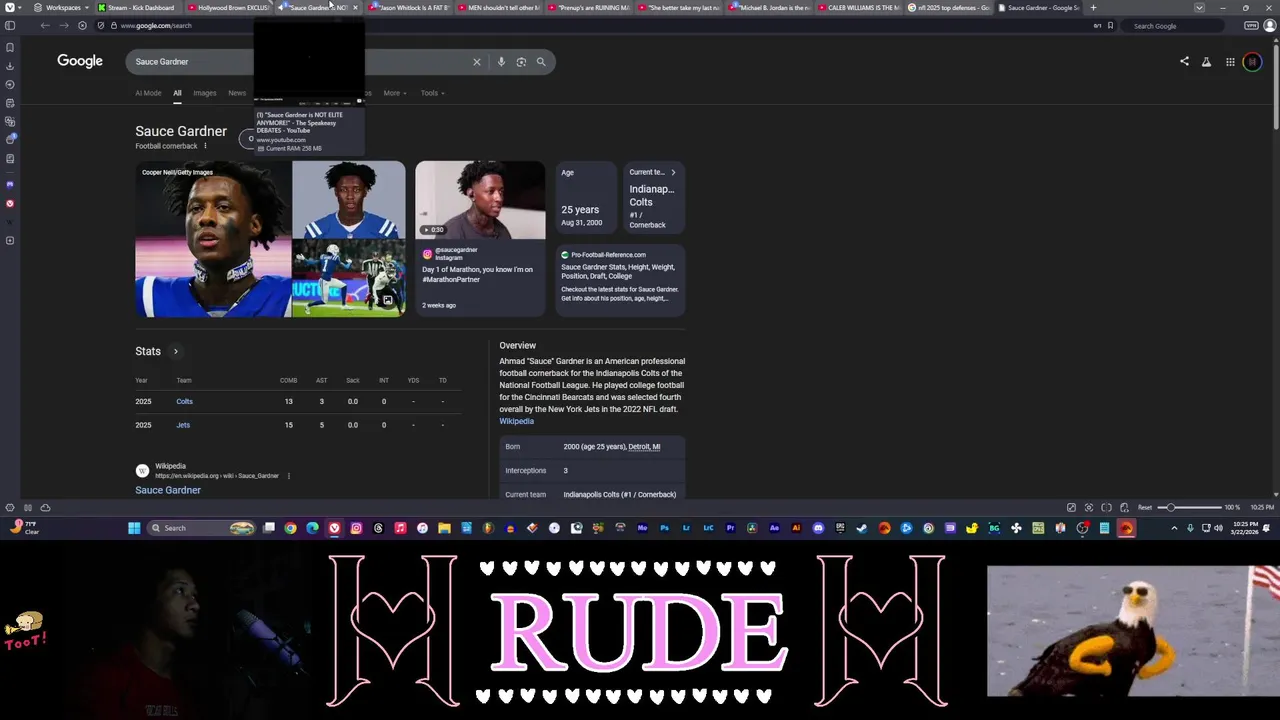Switch to CALEB WILLIAMS tab
This screenshot has width=1280, height=720.
pos(860,7)
